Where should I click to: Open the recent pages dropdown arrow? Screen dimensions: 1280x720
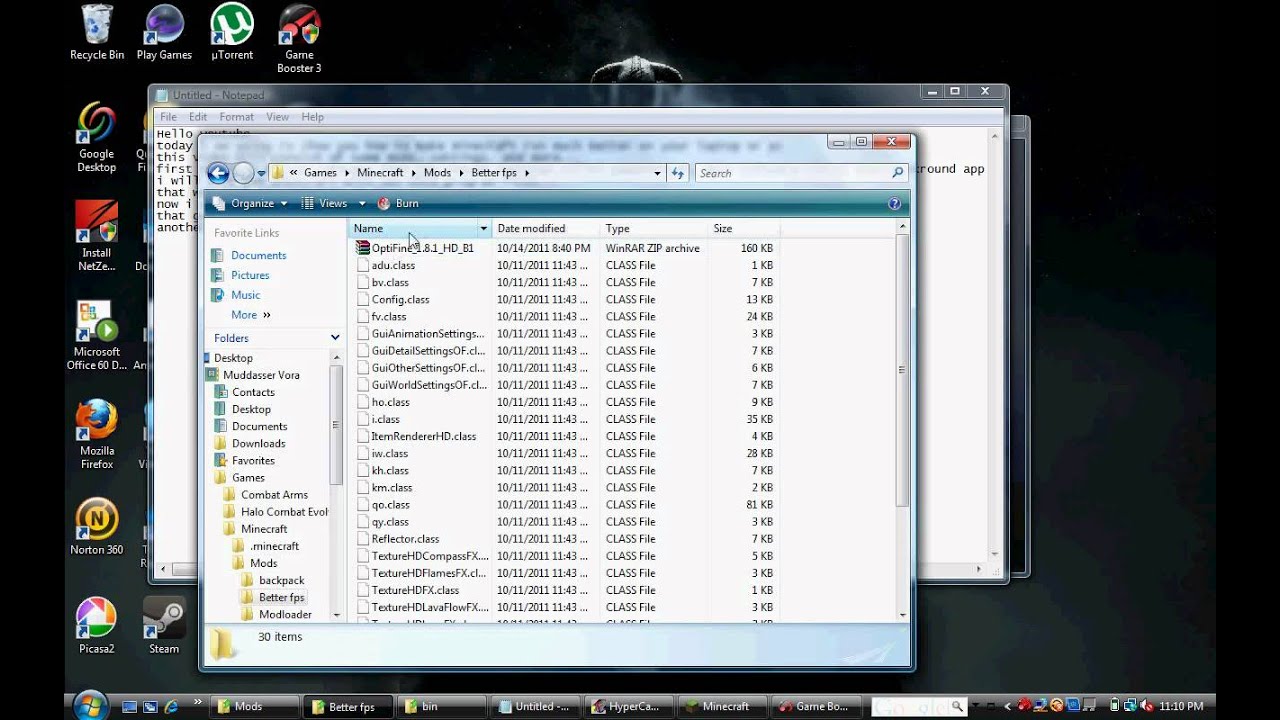tap(261, 173)
